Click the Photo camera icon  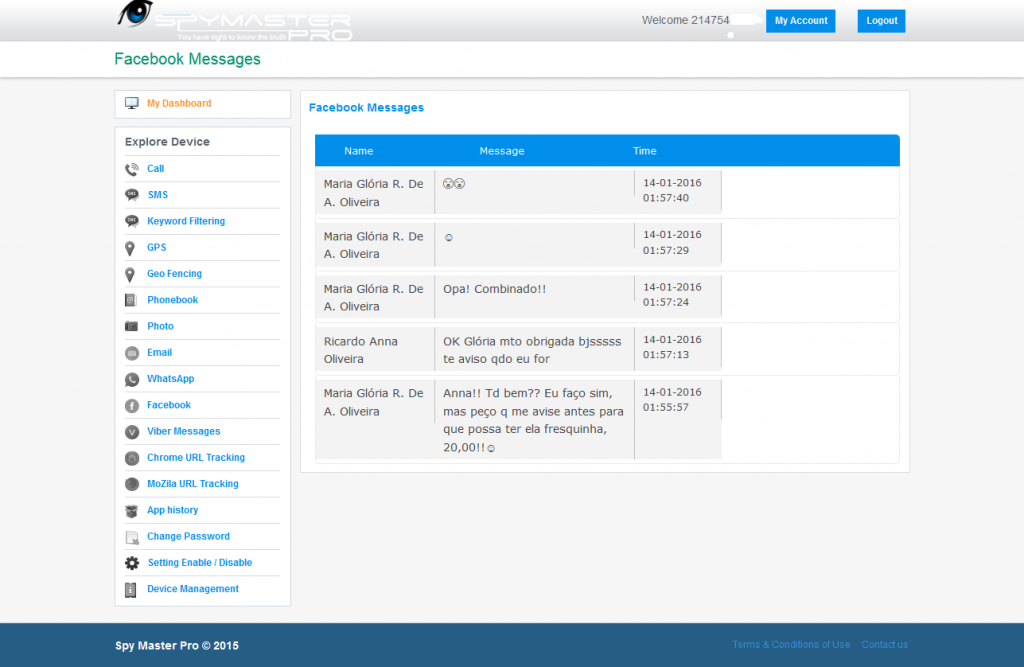click(131, 326)
